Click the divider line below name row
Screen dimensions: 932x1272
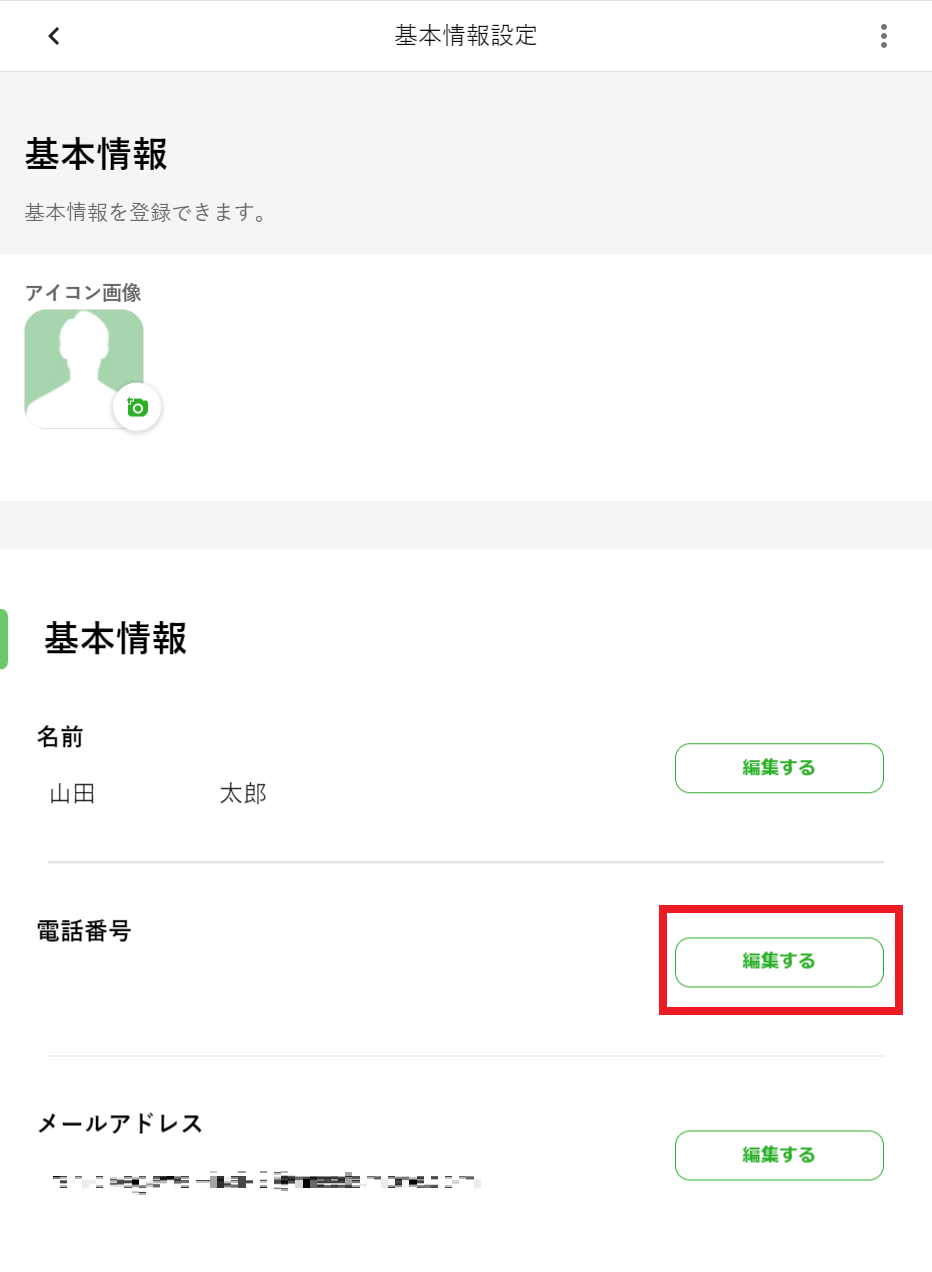466,862
